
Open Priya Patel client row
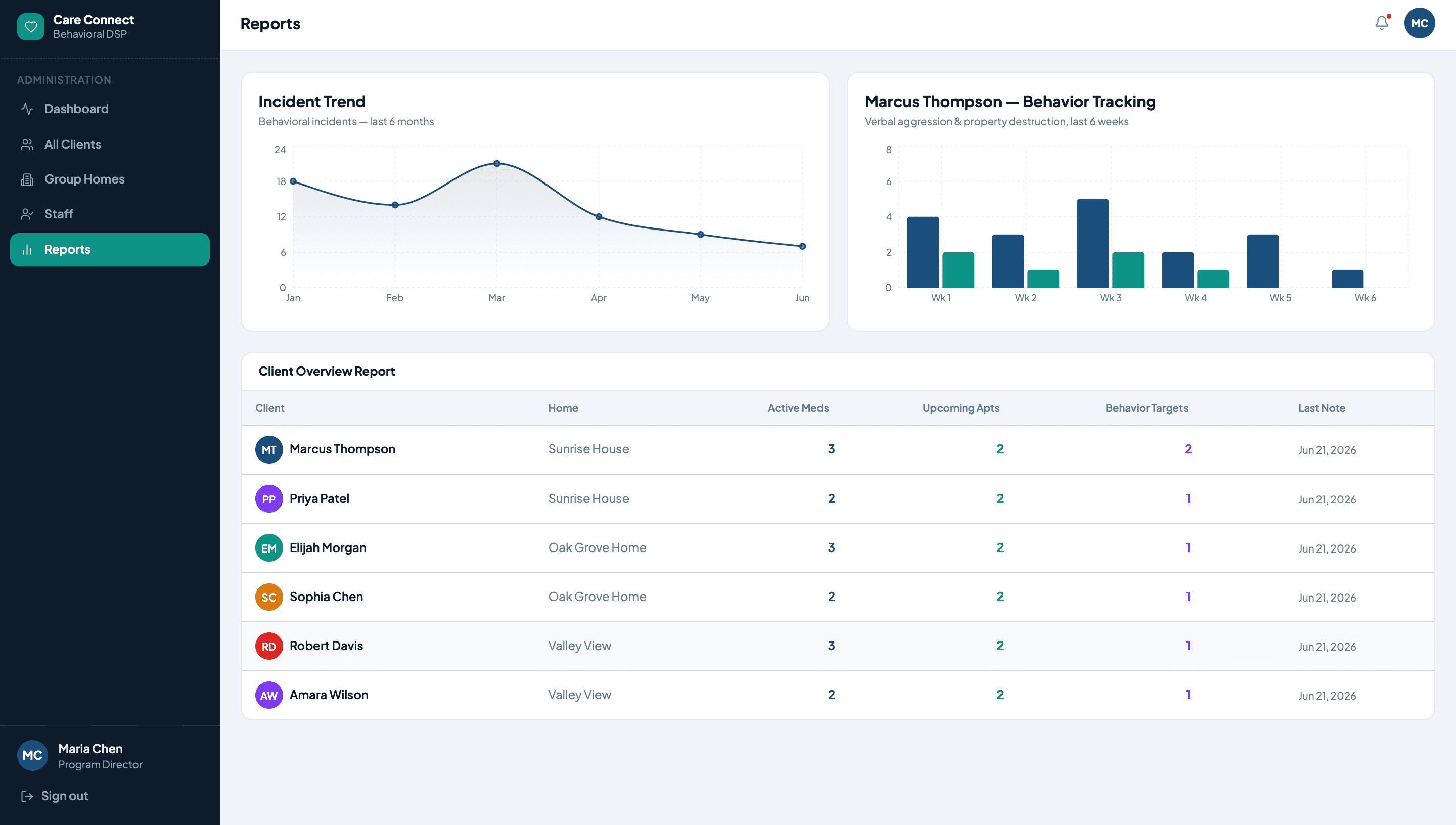[837, 498]
